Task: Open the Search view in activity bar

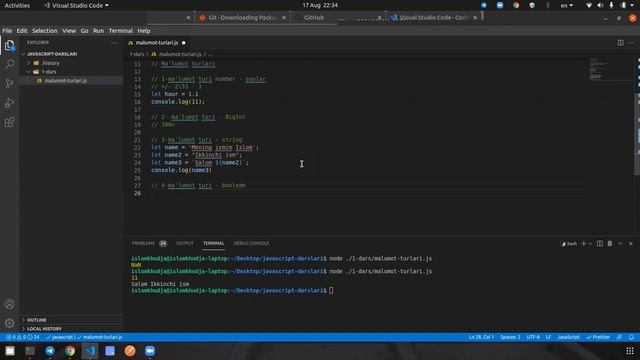Action: tap(9, 64)
